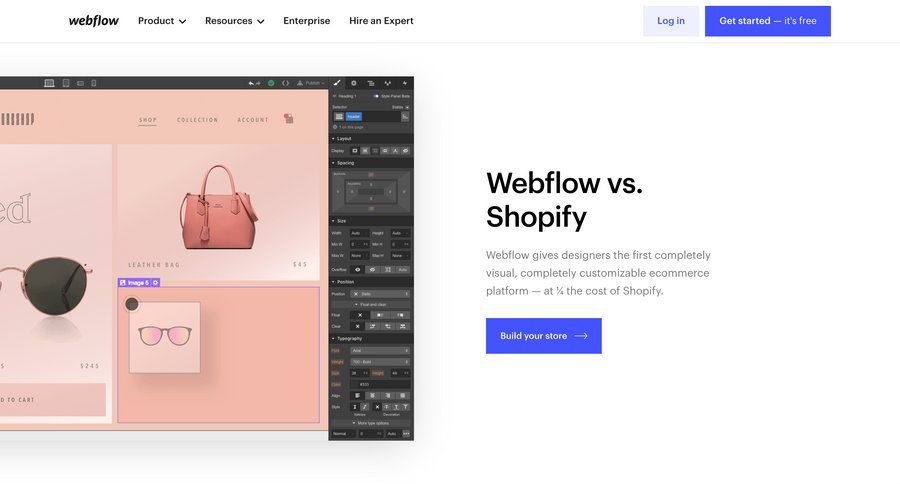Set overflow to scroll option
This screenshot has width=900, height=484.
tap(387, 269)
